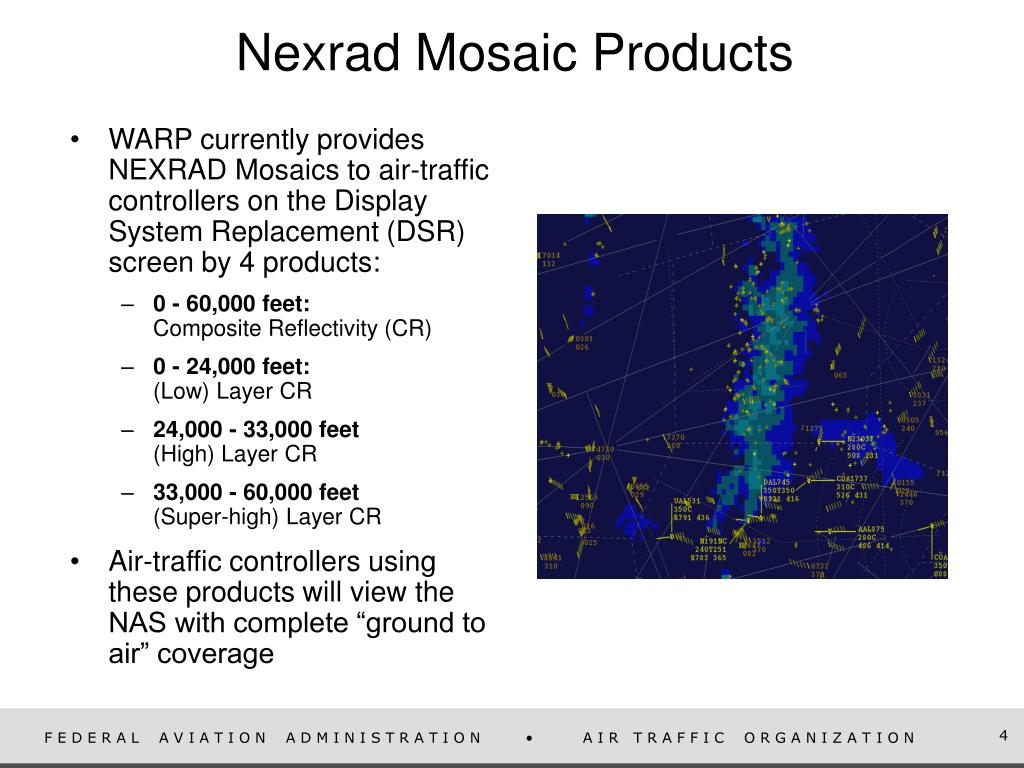Viewport: 1024px width, 768px height.
Task: Select the (Super-high) Layer CR line
Action: click(267, 517)
